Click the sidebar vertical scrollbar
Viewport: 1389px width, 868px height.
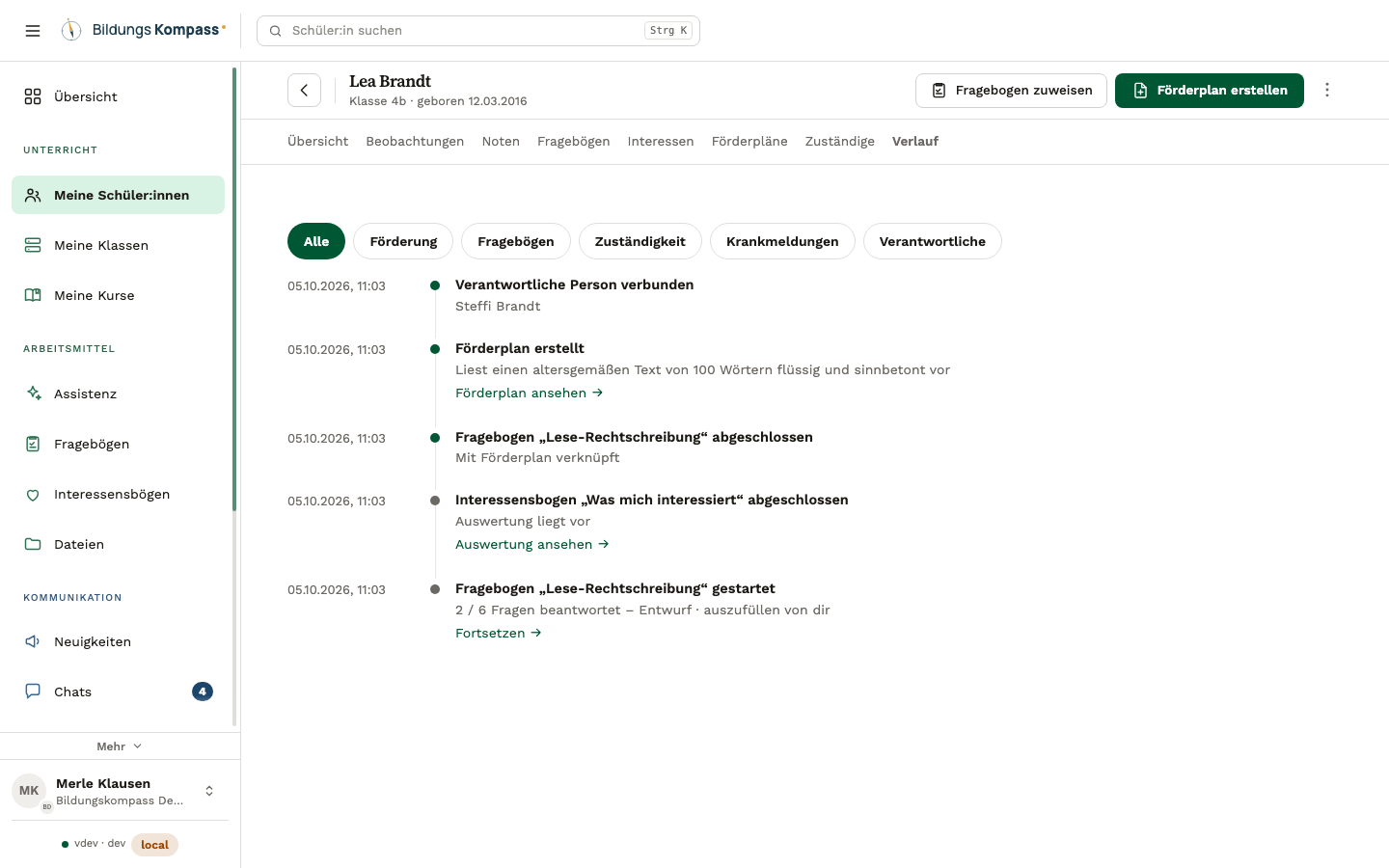pyautogui.click(x=234, y=289)
